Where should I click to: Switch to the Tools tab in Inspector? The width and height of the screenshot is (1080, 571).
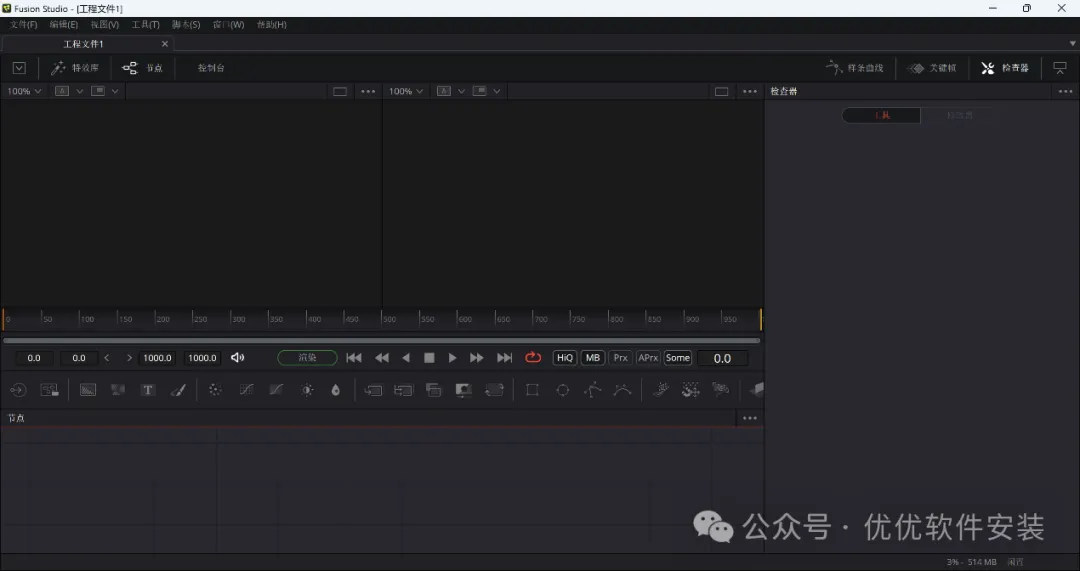[882, 115]
